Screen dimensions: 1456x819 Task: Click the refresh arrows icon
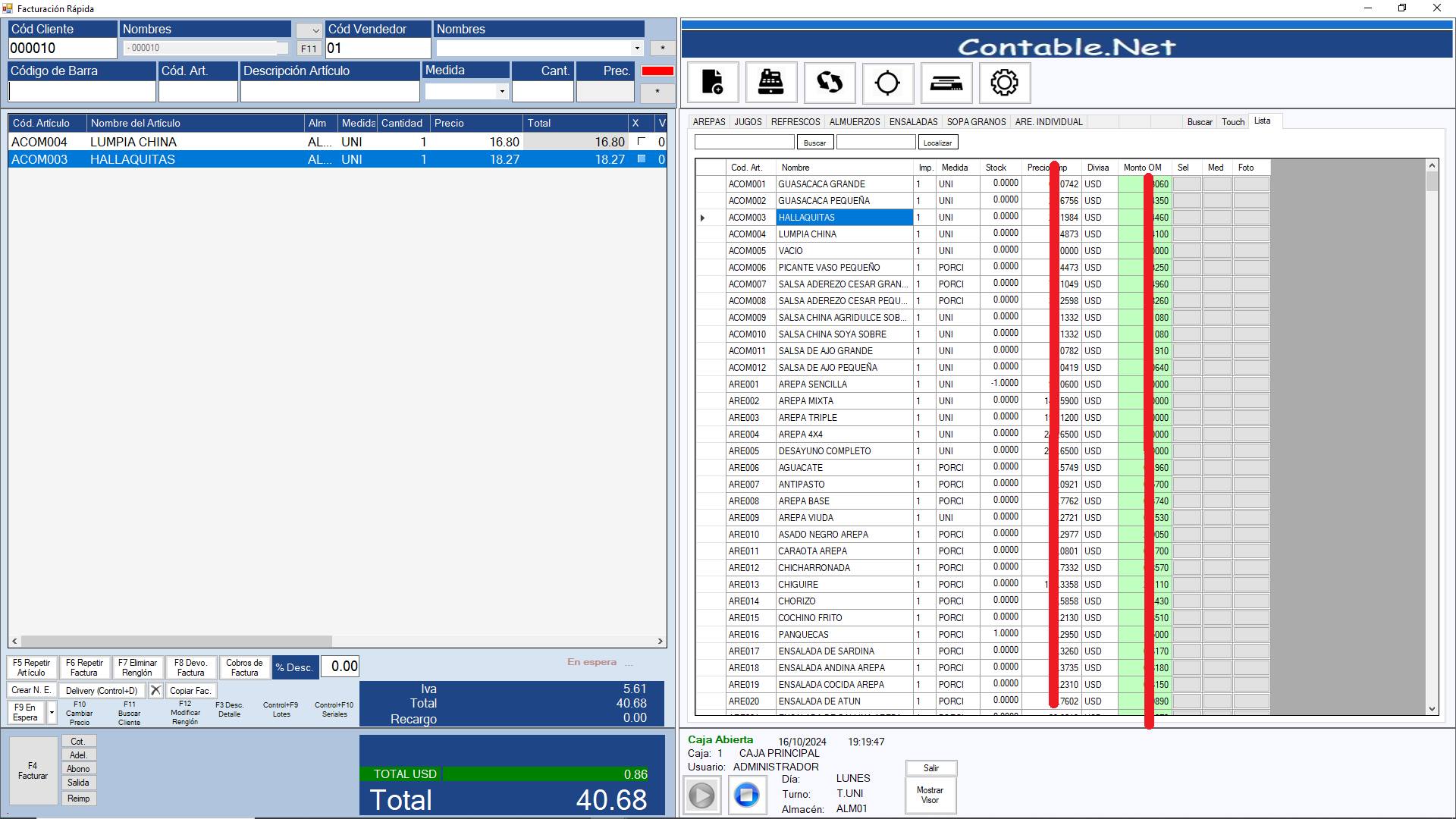pos(830,82)
